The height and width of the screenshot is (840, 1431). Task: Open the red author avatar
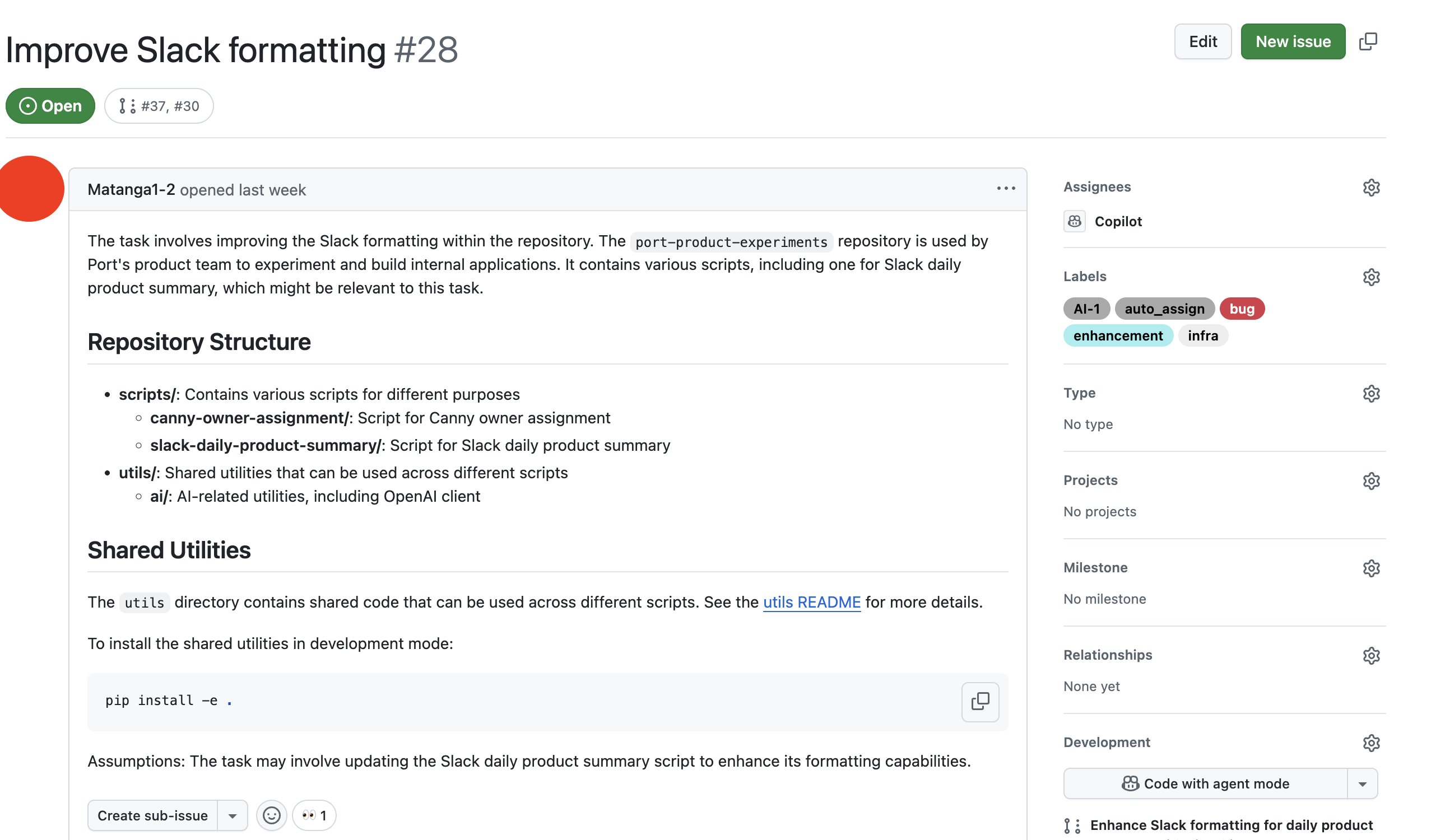[x=31, y=188]
